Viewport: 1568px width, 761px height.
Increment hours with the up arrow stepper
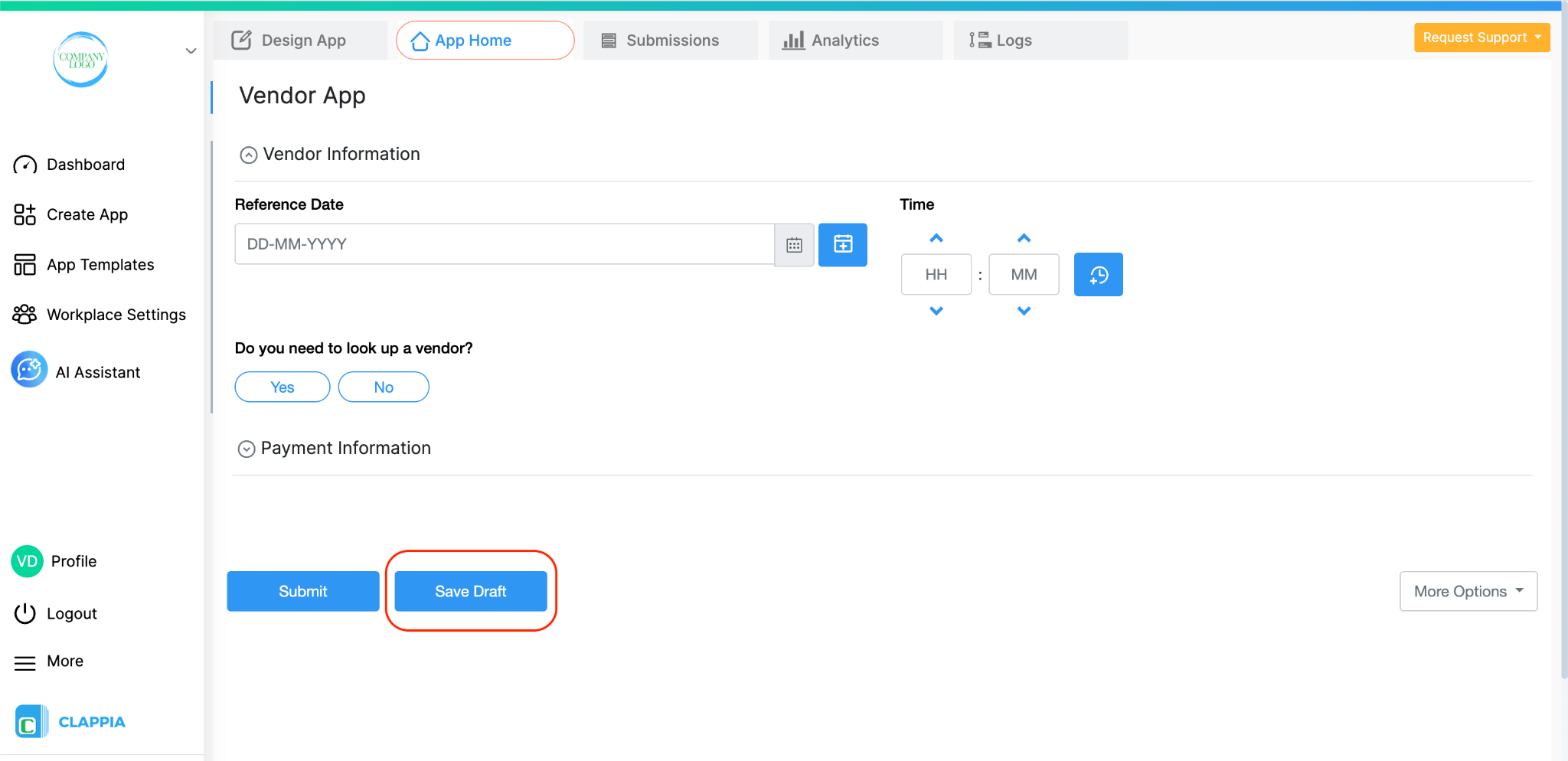[936, 238]
